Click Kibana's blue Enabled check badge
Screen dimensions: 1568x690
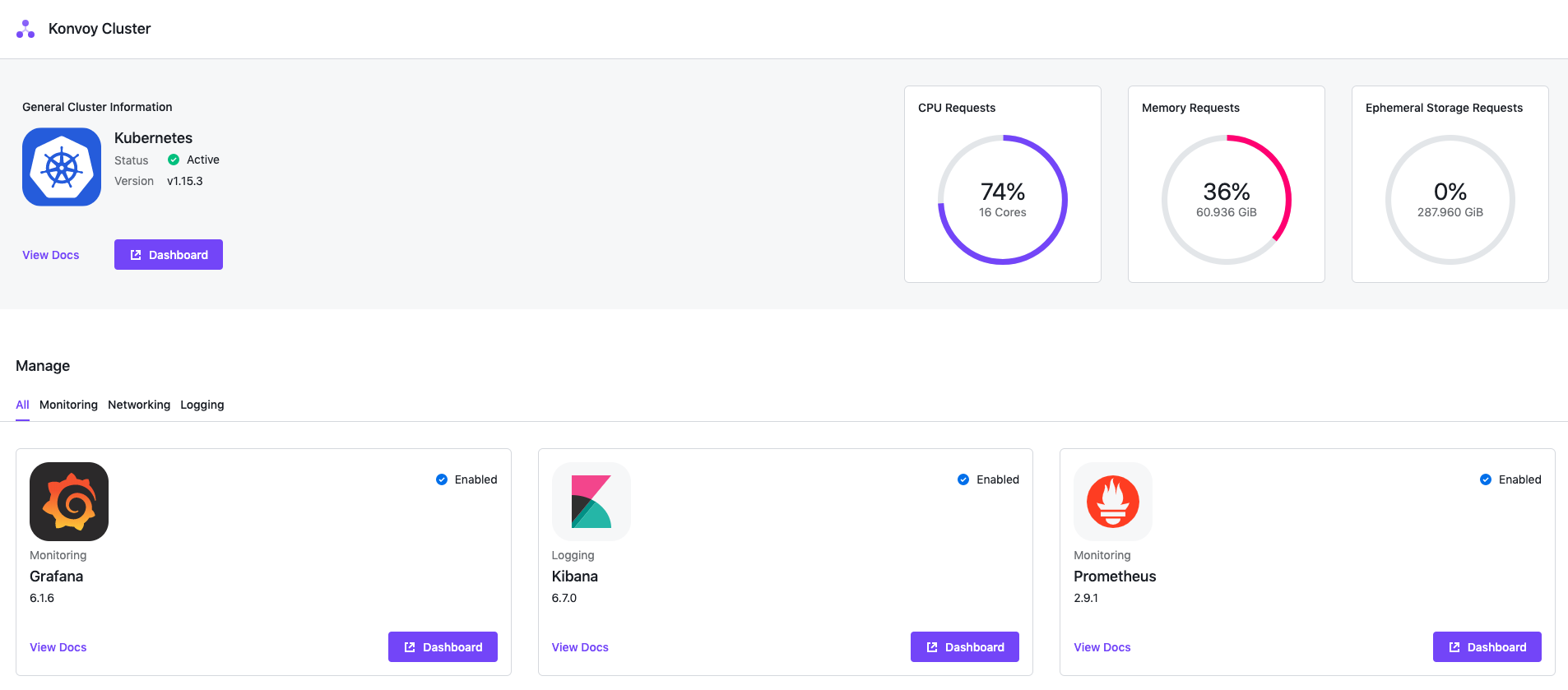pyautogui.click(x=963, y=479)
